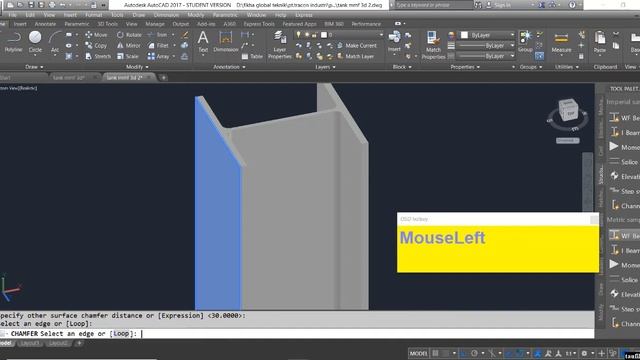Expand the Utilities panel
This screenshot has height=360, width=640.
[567, 67]
